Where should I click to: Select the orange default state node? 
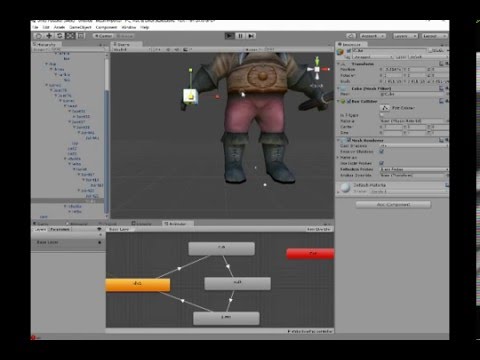pyautogui.click(x=138, y=285)
